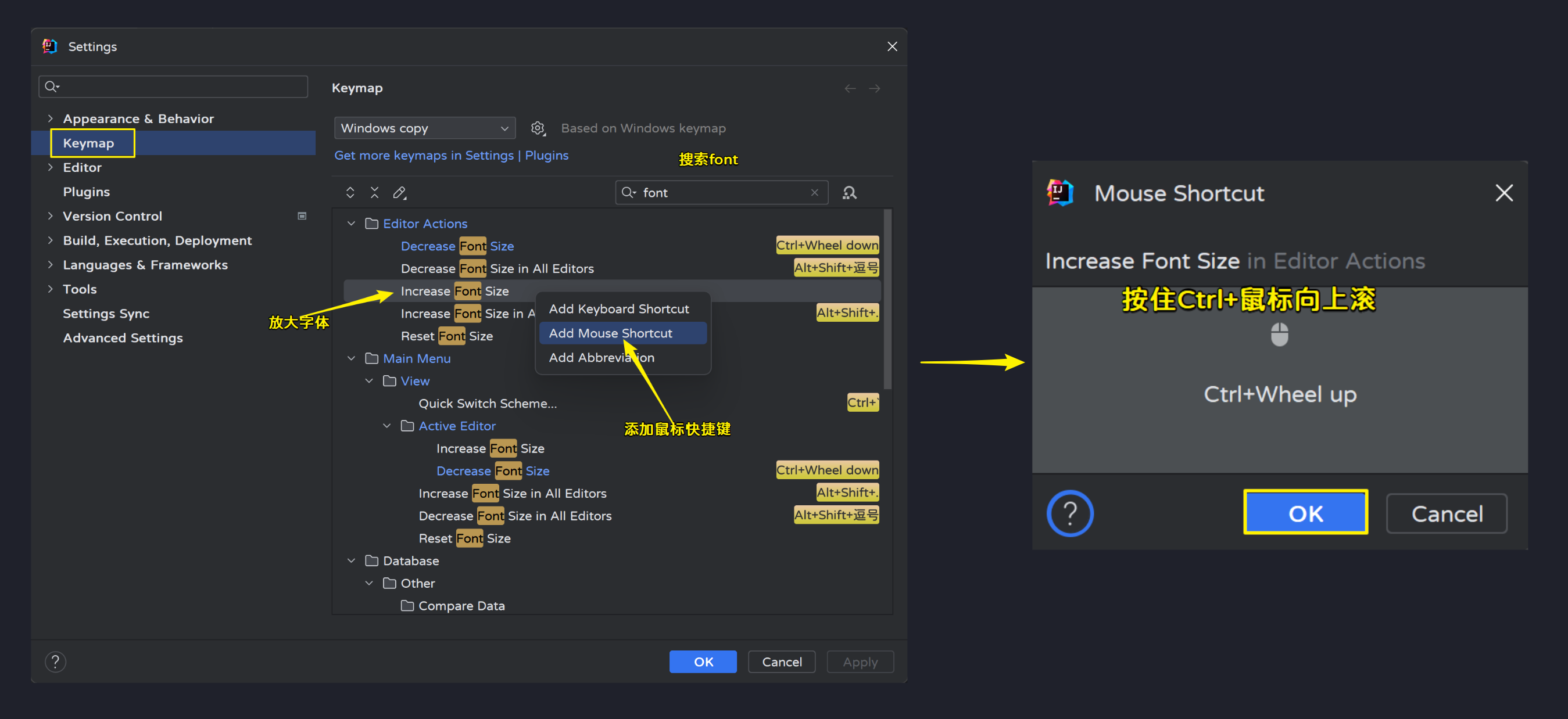Open search options via the magnifier icon
1568x719 pixels.
pos(628,192)
